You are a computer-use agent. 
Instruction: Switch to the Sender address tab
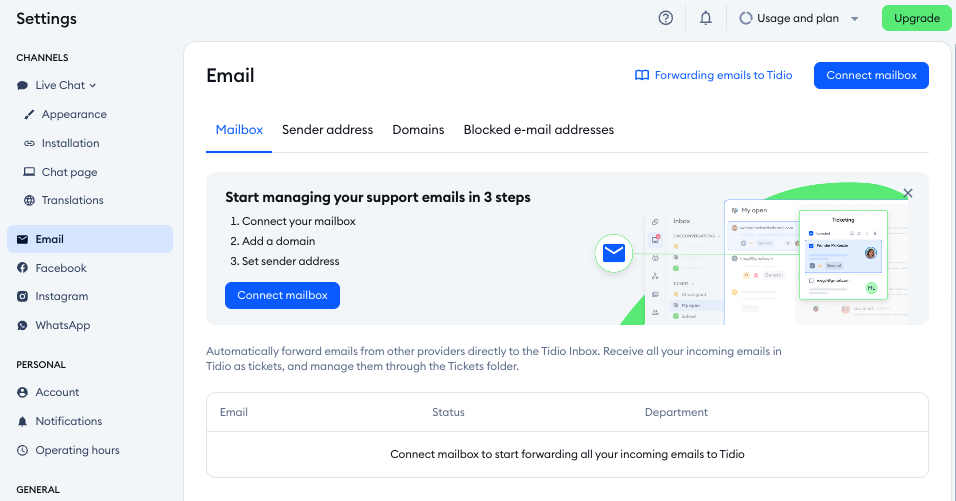click(x=327, y=130)
